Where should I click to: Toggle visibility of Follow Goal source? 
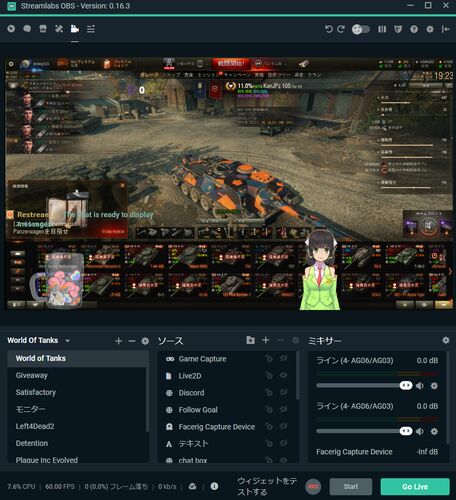pyautogui.click(x=283, y=410)
